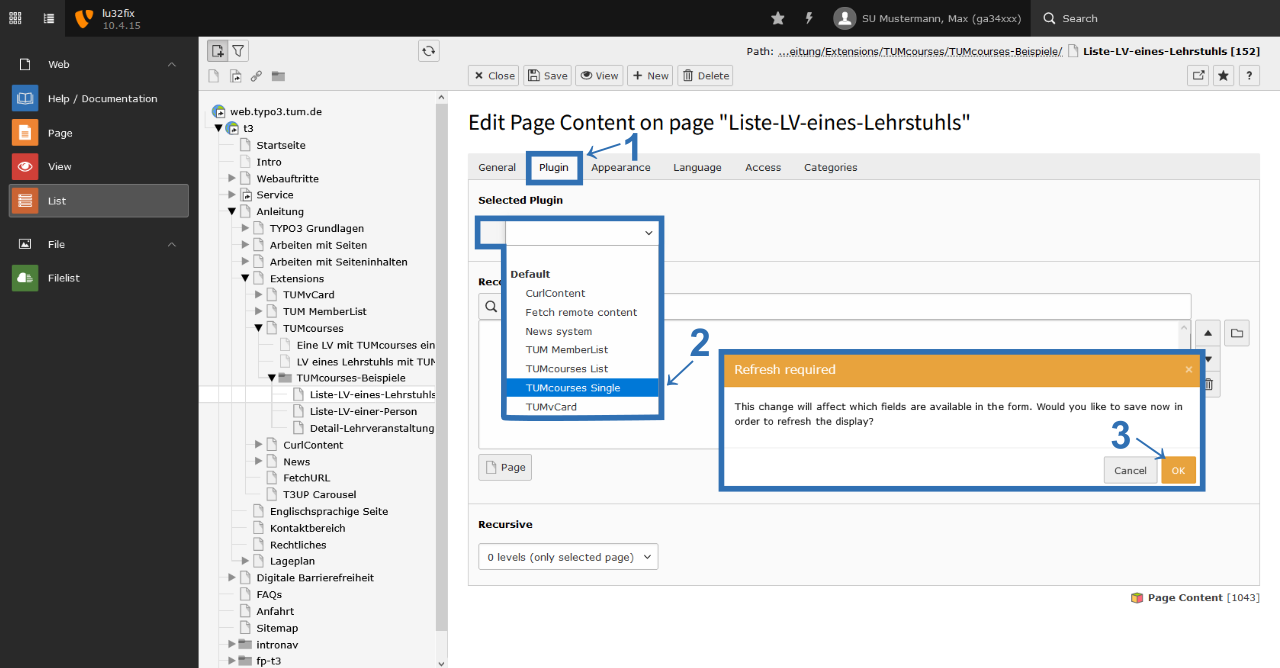Choose CurlContent plugin option
Viewport: 1280px width, 668px height.
582,293
